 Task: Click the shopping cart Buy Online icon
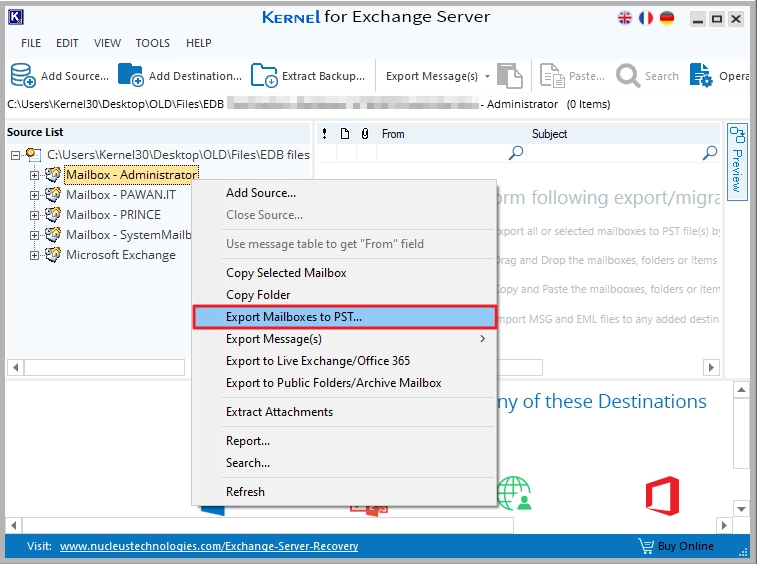pyautogui.click(x=646, y=546)
